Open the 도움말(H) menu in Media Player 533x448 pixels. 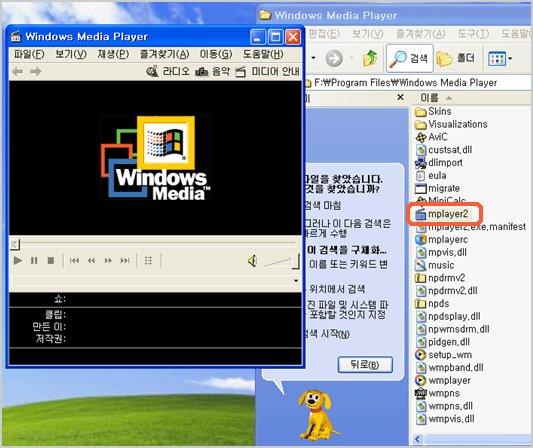click(263, 54)
